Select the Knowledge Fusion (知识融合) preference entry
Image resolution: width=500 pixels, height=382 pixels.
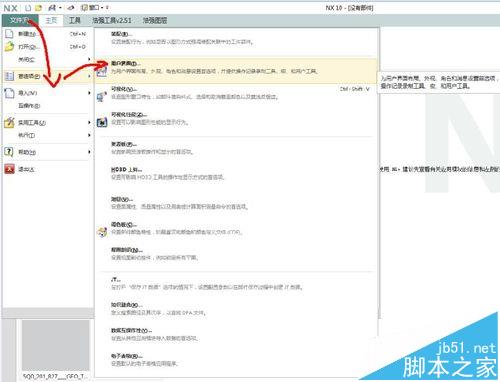[236, 309]
